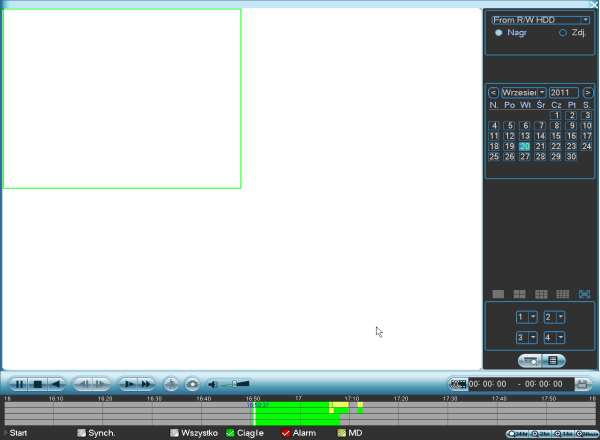
Task: Toggle the Synch. checkbox
Action: [81, 433]
